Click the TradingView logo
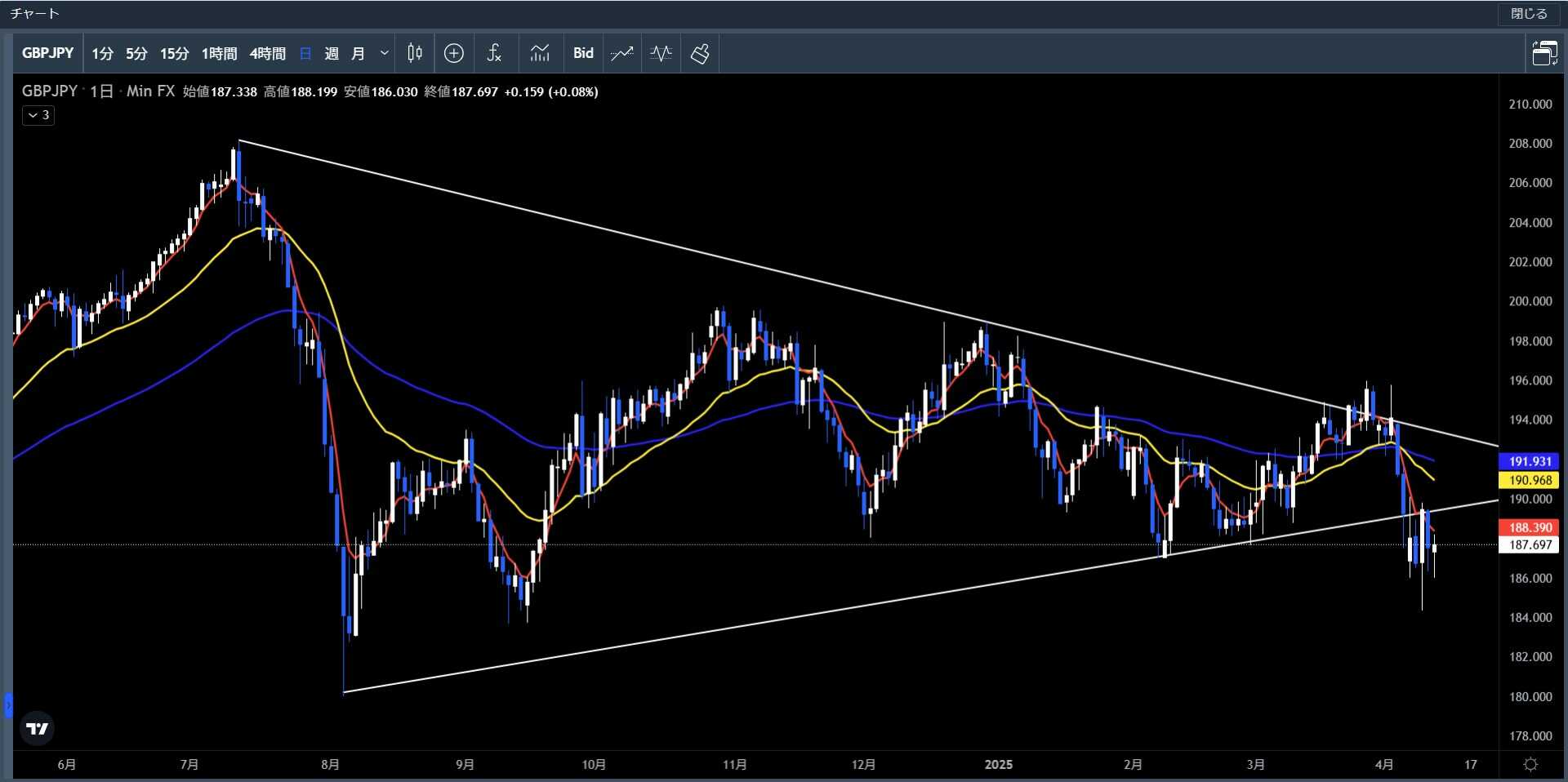Image resolution: width=1568 pixels, height=782 pixels. click(x=38, y=728)
